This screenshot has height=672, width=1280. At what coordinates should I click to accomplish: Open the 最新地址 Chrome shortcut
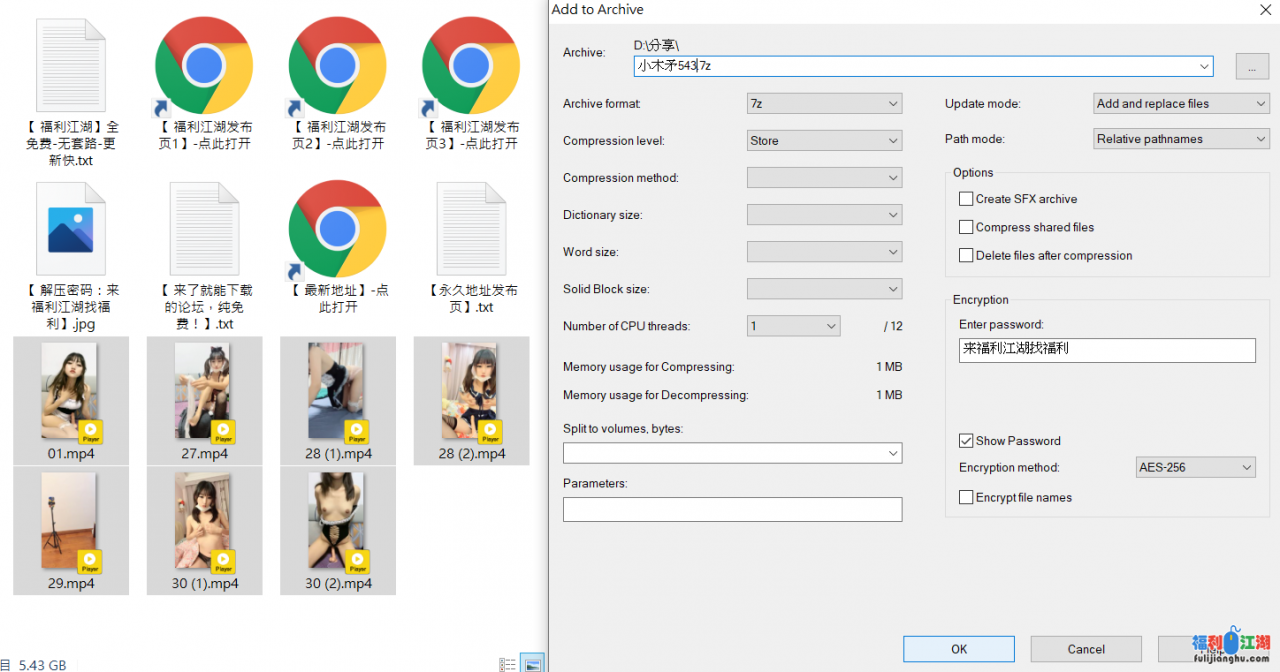[x=337, y=230]
